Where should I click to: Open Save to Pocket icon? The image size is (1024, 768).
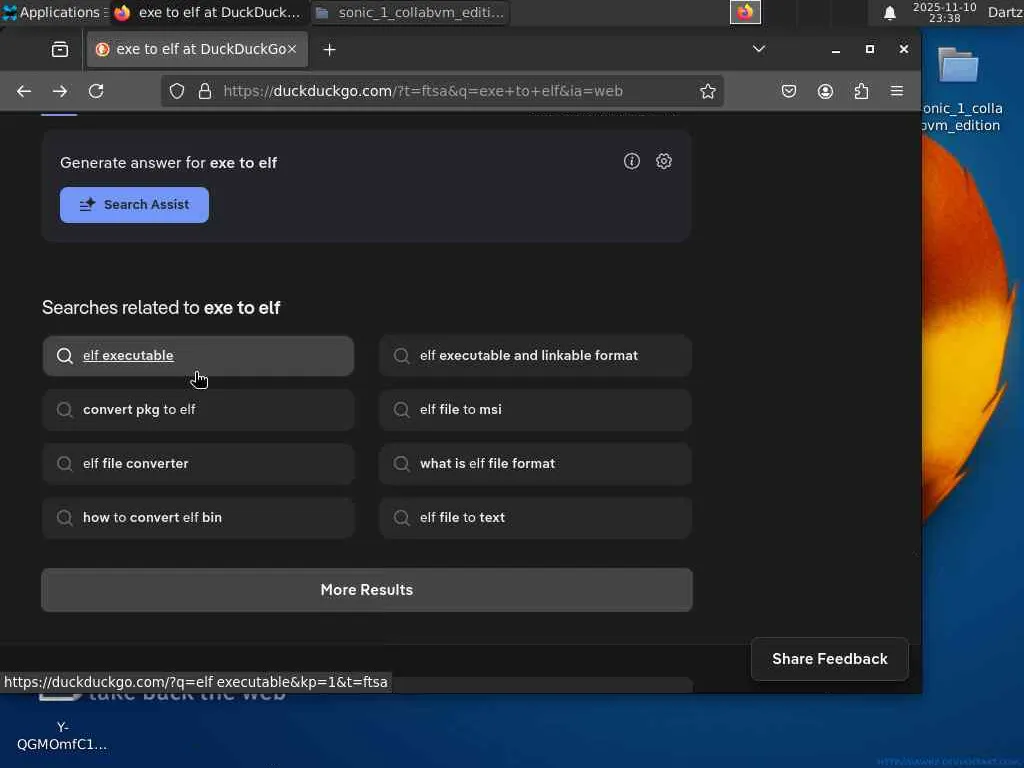click(789, 91)
